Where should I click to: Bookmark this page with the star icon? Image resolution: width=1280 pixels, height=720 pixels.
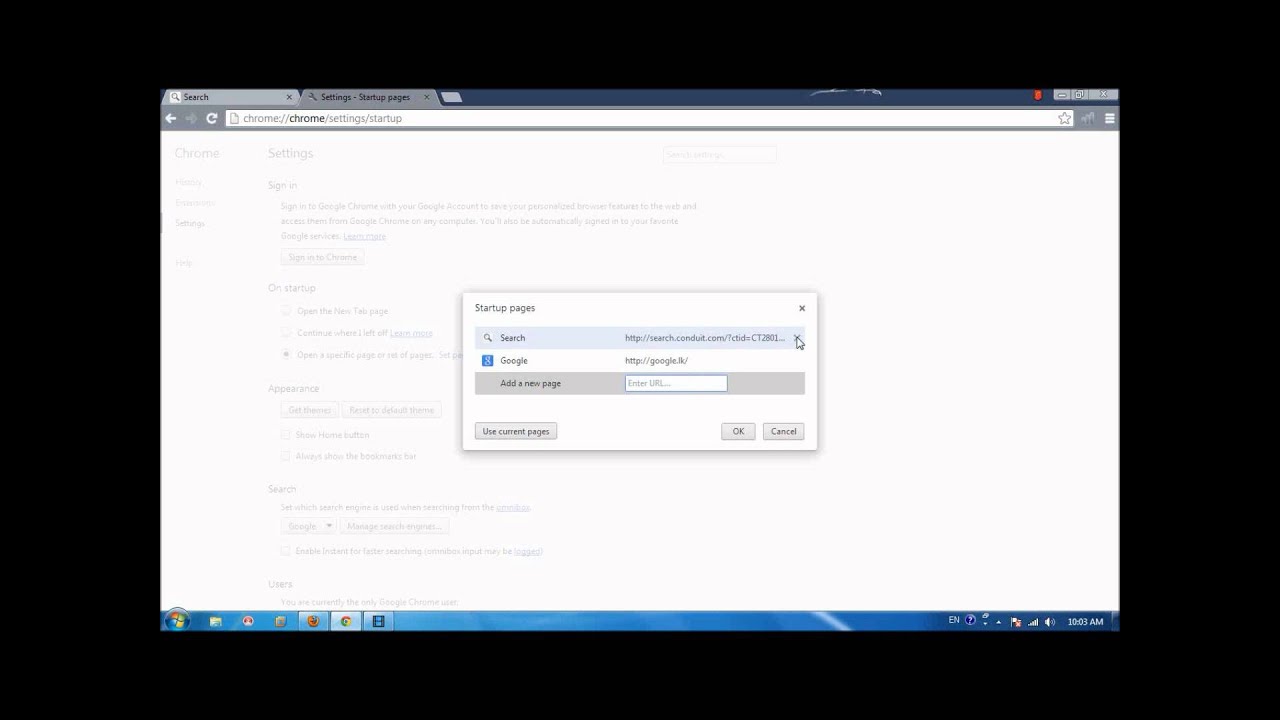[x=1065, y=118]
